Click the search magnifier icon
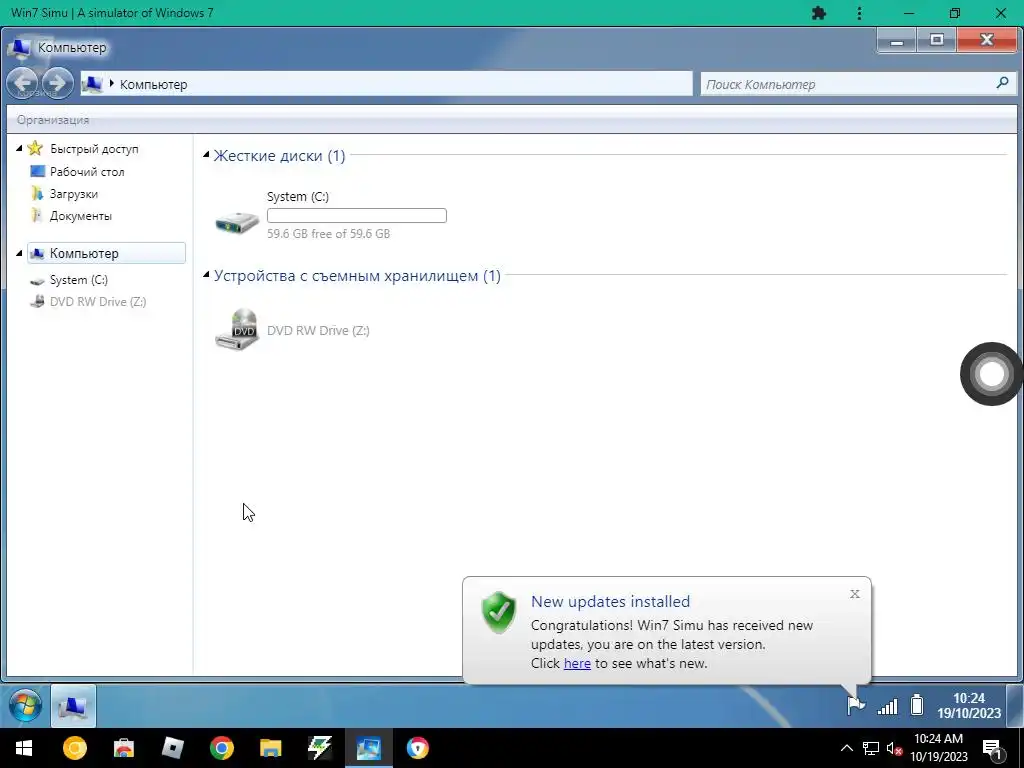The width and height of the screenshot is (1024, 768). (x=1002, y=83)
